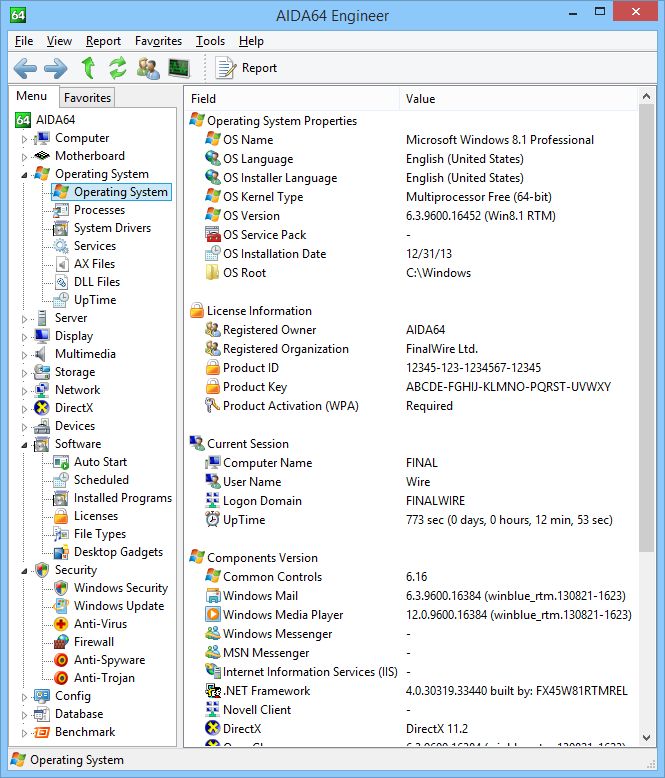The width and height of the screenshot is (665, 778).
Task: Select the System Drivers icon
Action: point(61,228)
